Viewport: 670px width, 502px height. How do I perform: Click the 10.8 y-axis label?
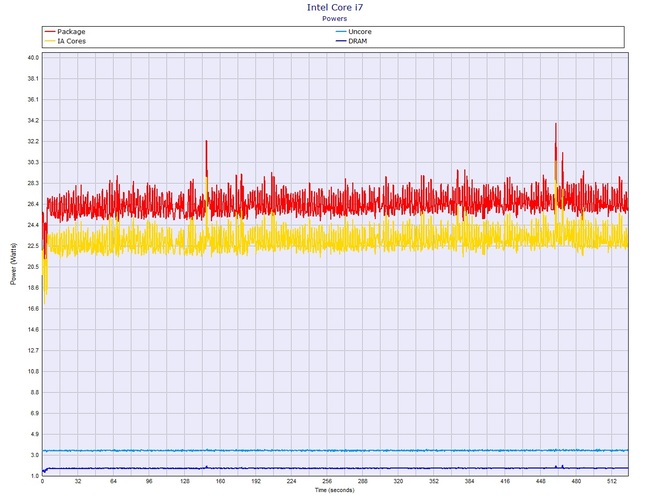[x=33, y=372]
